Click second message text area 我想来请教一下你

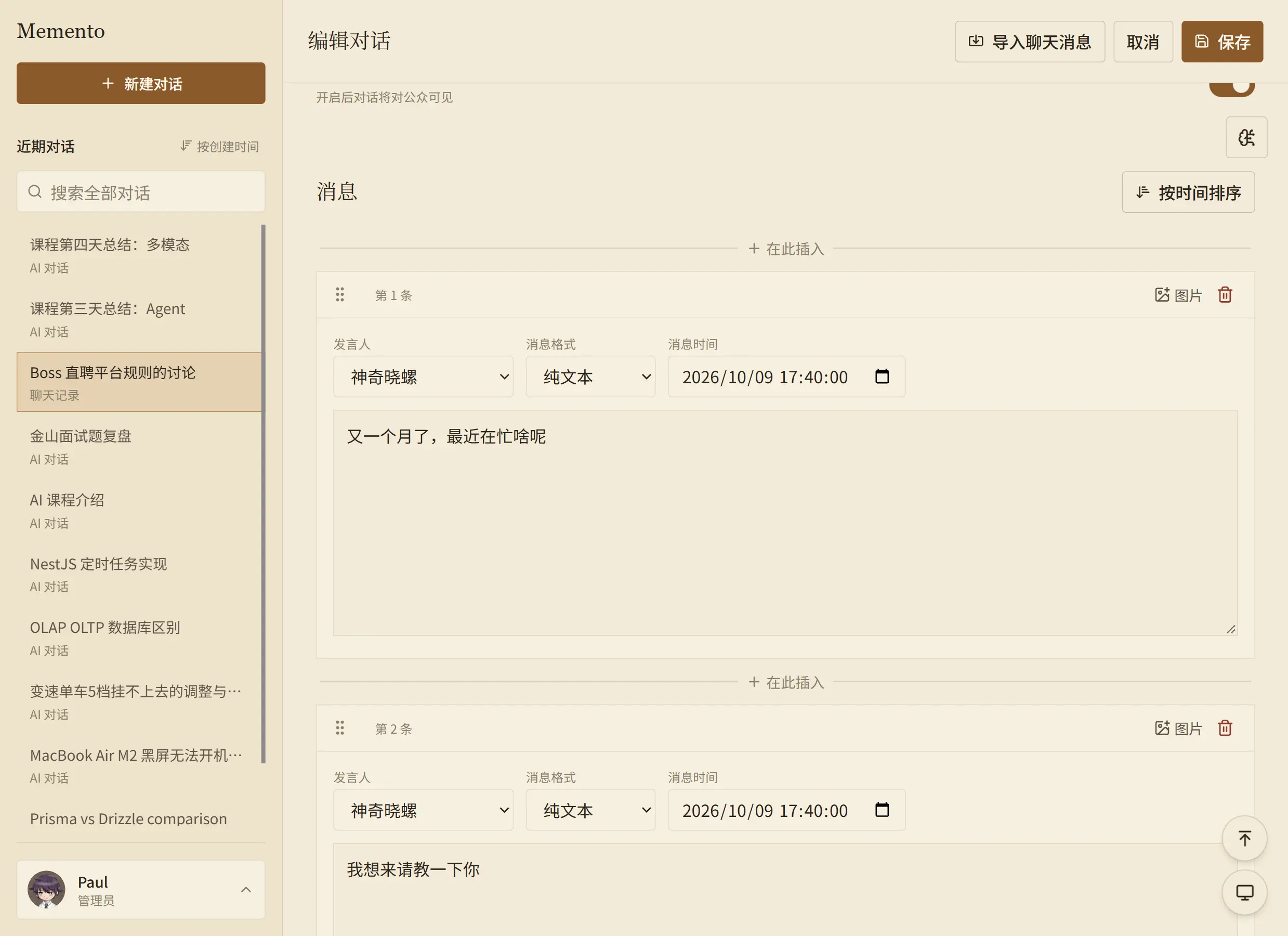tap(785, 889)
